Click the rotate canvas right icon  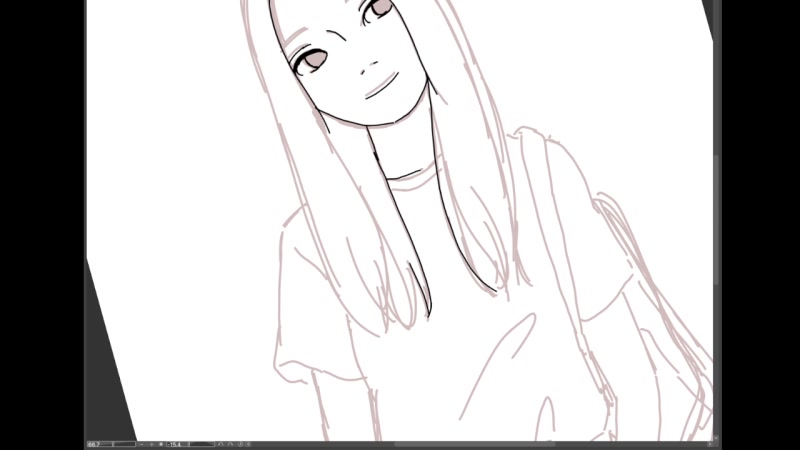point(230,444)
